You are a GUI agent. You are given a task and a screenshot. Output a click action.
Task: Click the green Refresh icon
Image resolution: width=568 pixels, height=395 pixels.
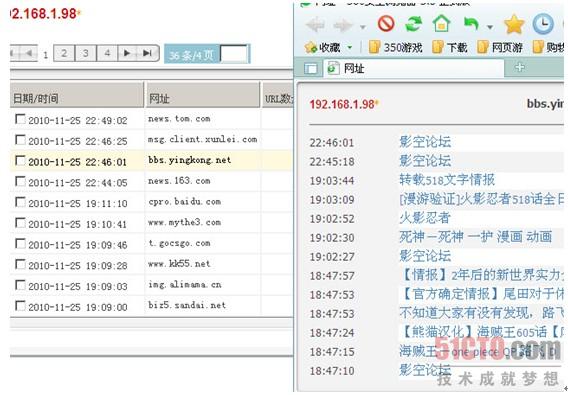[414, 24]
